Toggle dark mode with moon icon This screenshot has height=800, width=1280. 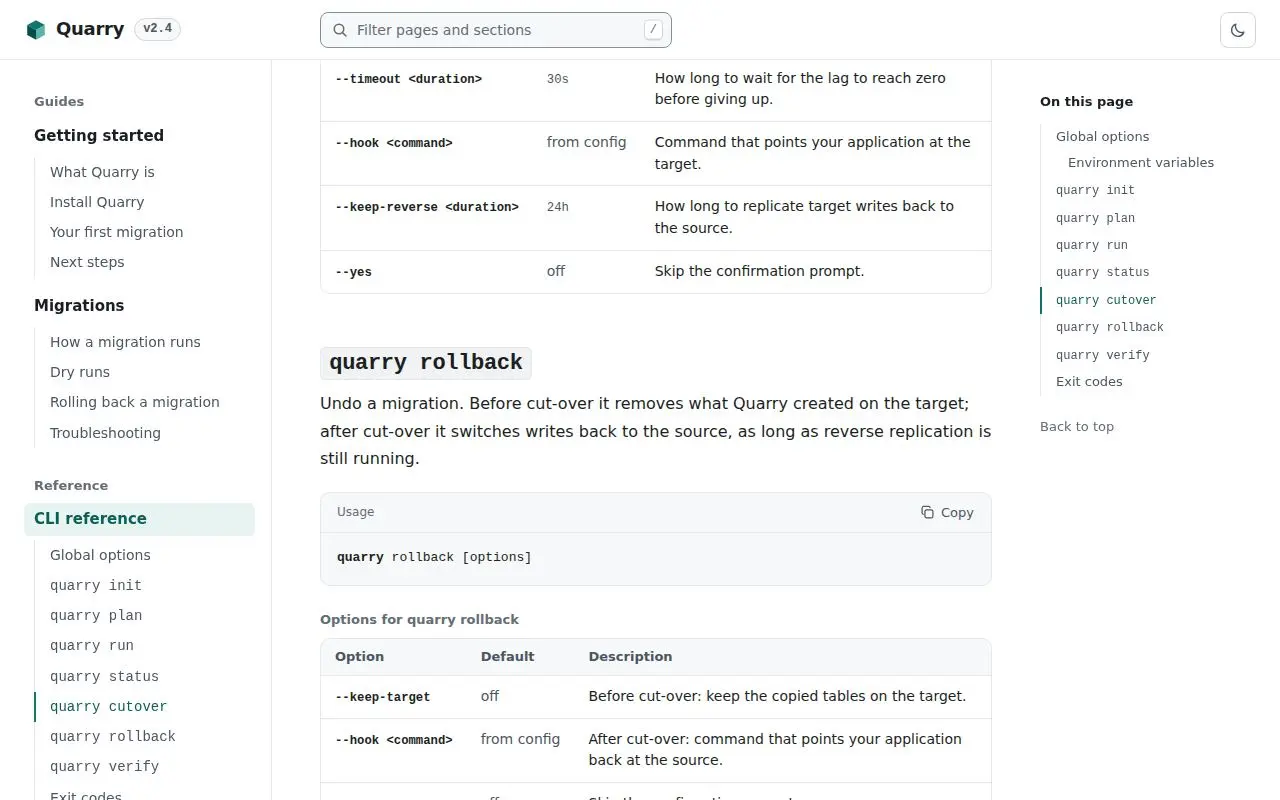point(1238,30)
